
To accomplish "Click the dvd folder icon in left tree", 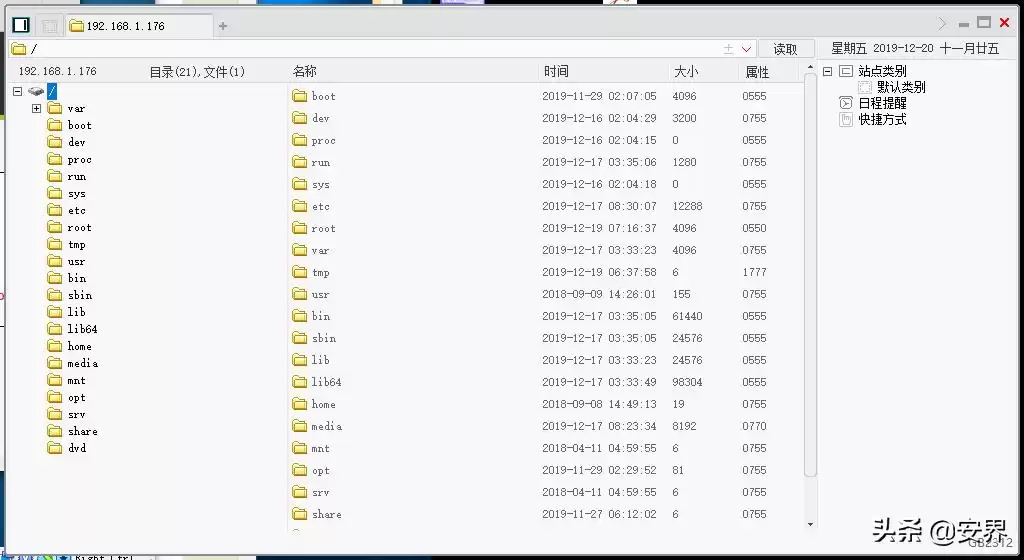I will pos(55,448).
